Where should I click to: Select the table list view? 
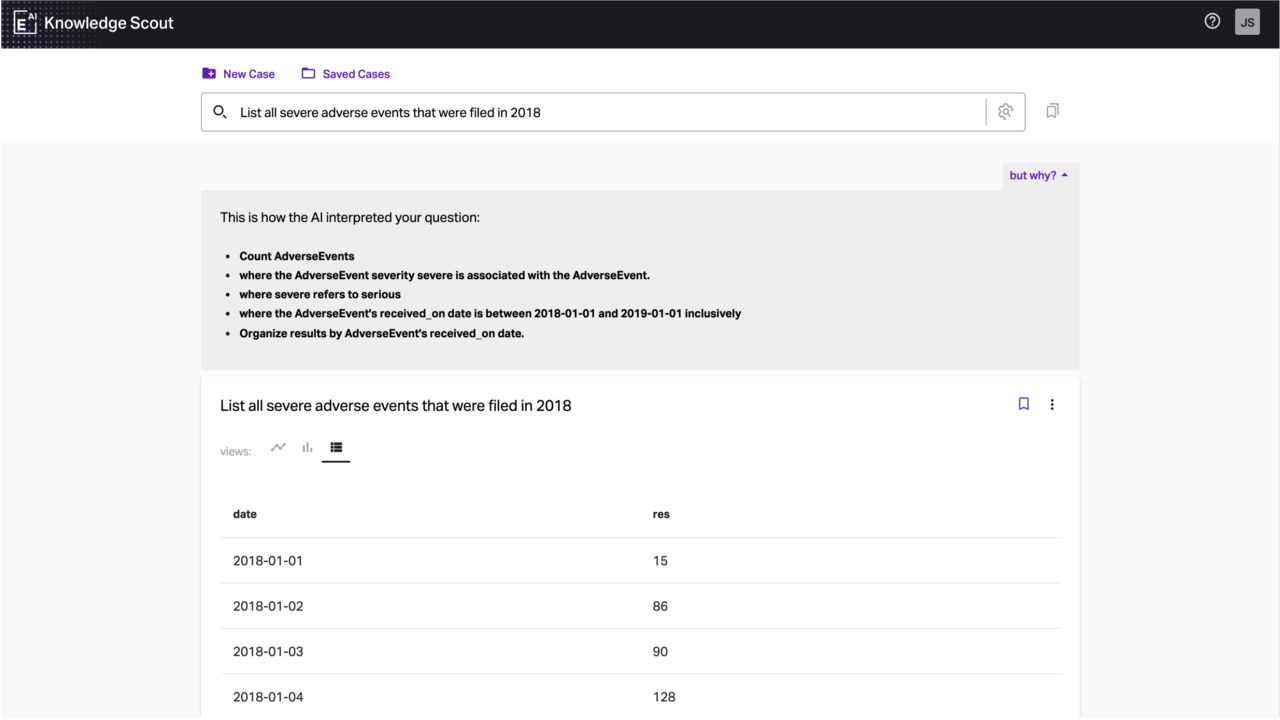tap(336, 447)
